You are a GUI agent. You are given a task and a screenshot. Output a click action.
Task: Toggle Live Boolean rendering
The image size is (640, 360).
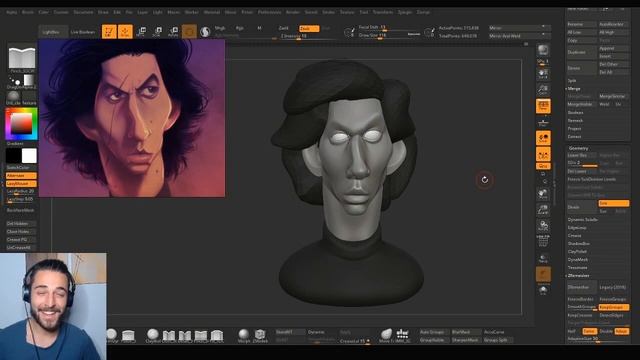83,32
